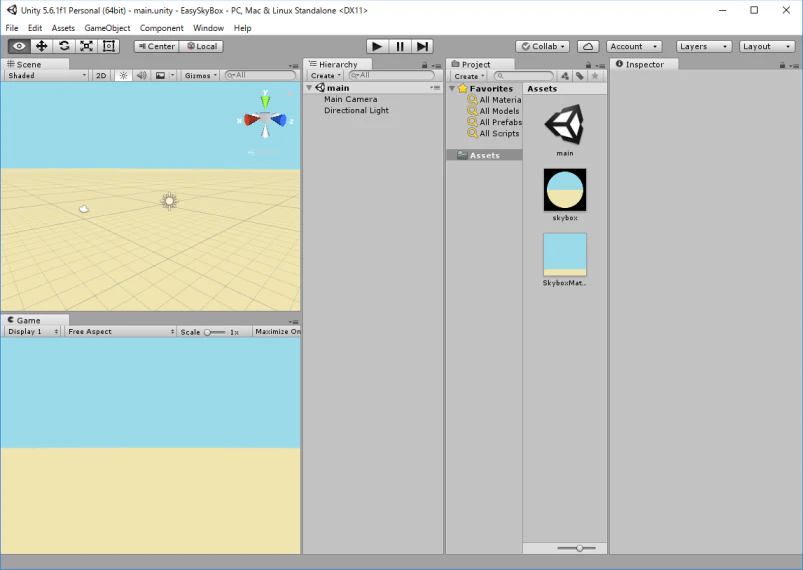Select the Rotate tool
Image resolution: width=803 pixels, height=570 pixels.
pos(64,46)
